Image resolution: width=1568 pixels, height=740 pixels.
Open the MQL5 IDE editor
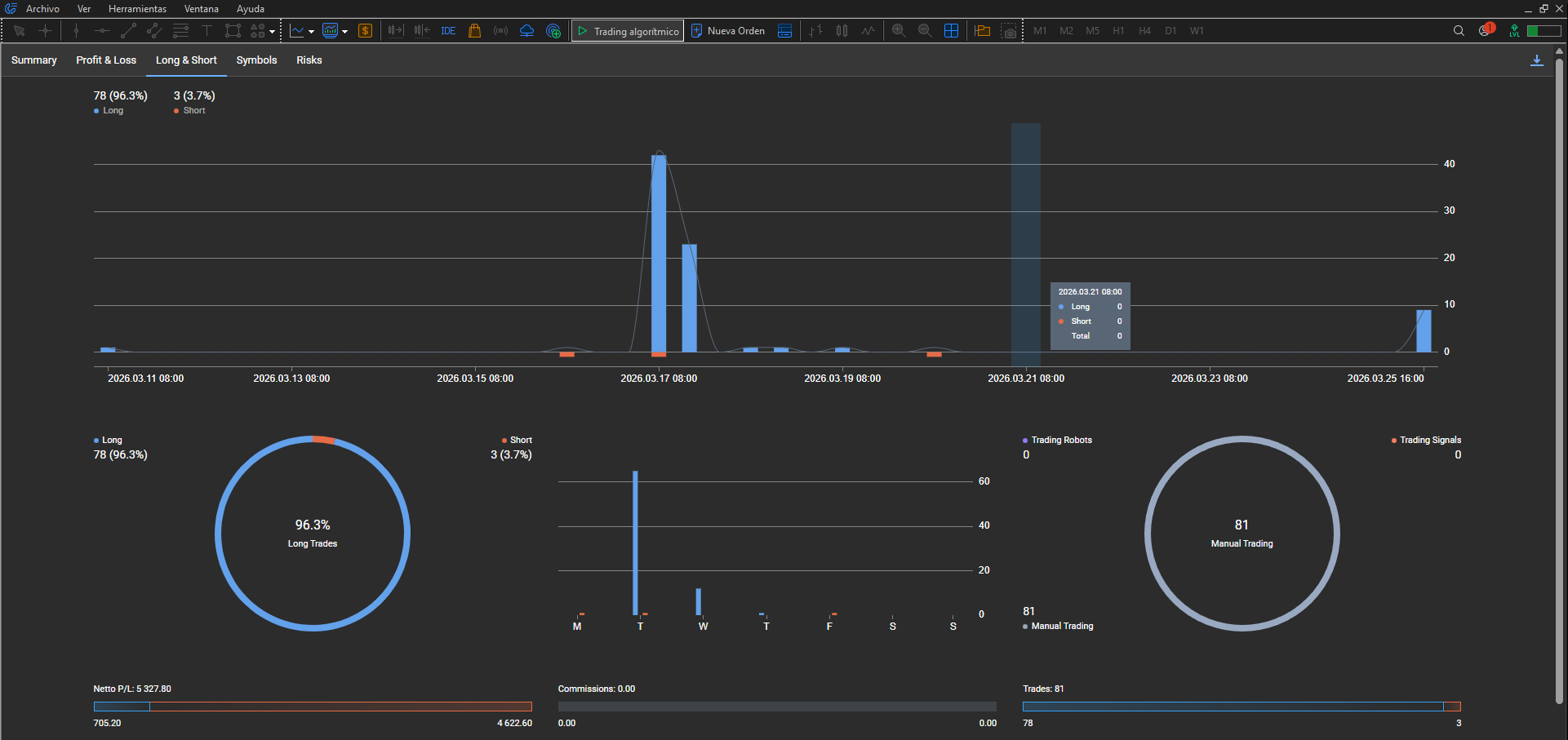[448, 31]
